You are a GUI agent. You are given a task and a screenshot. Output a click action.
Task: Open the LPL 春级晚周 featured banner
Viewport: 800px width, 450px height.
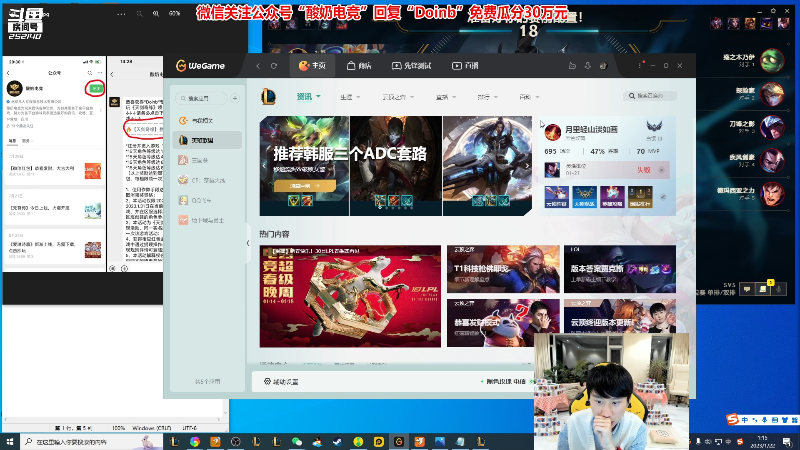click(350, 296)
